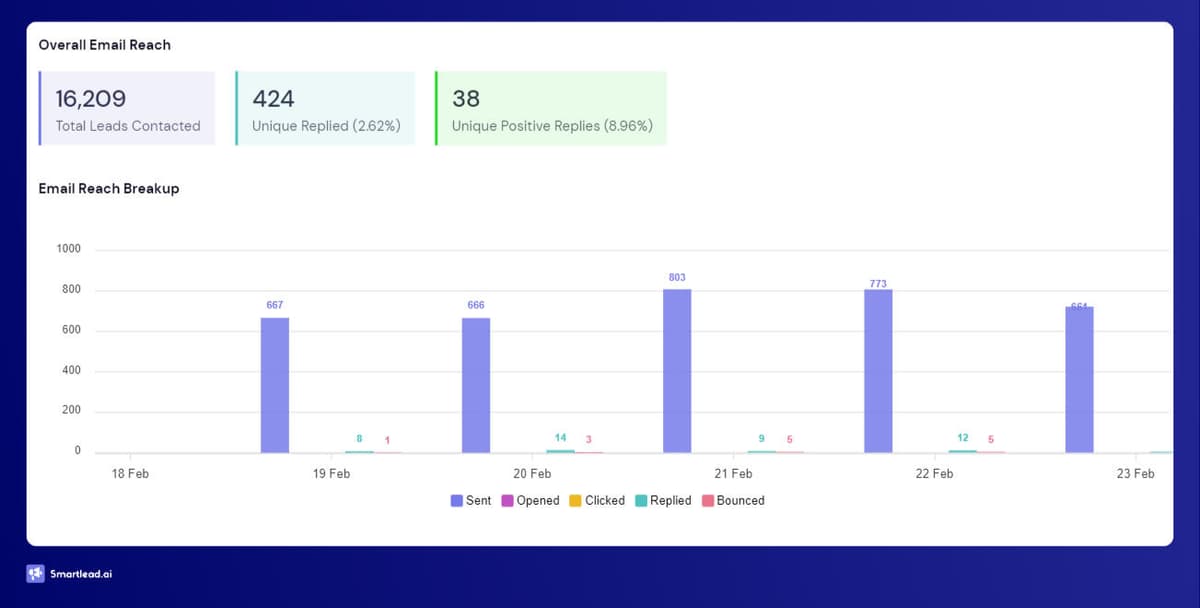Click the Replied data label showing 14

click(561, 438)
